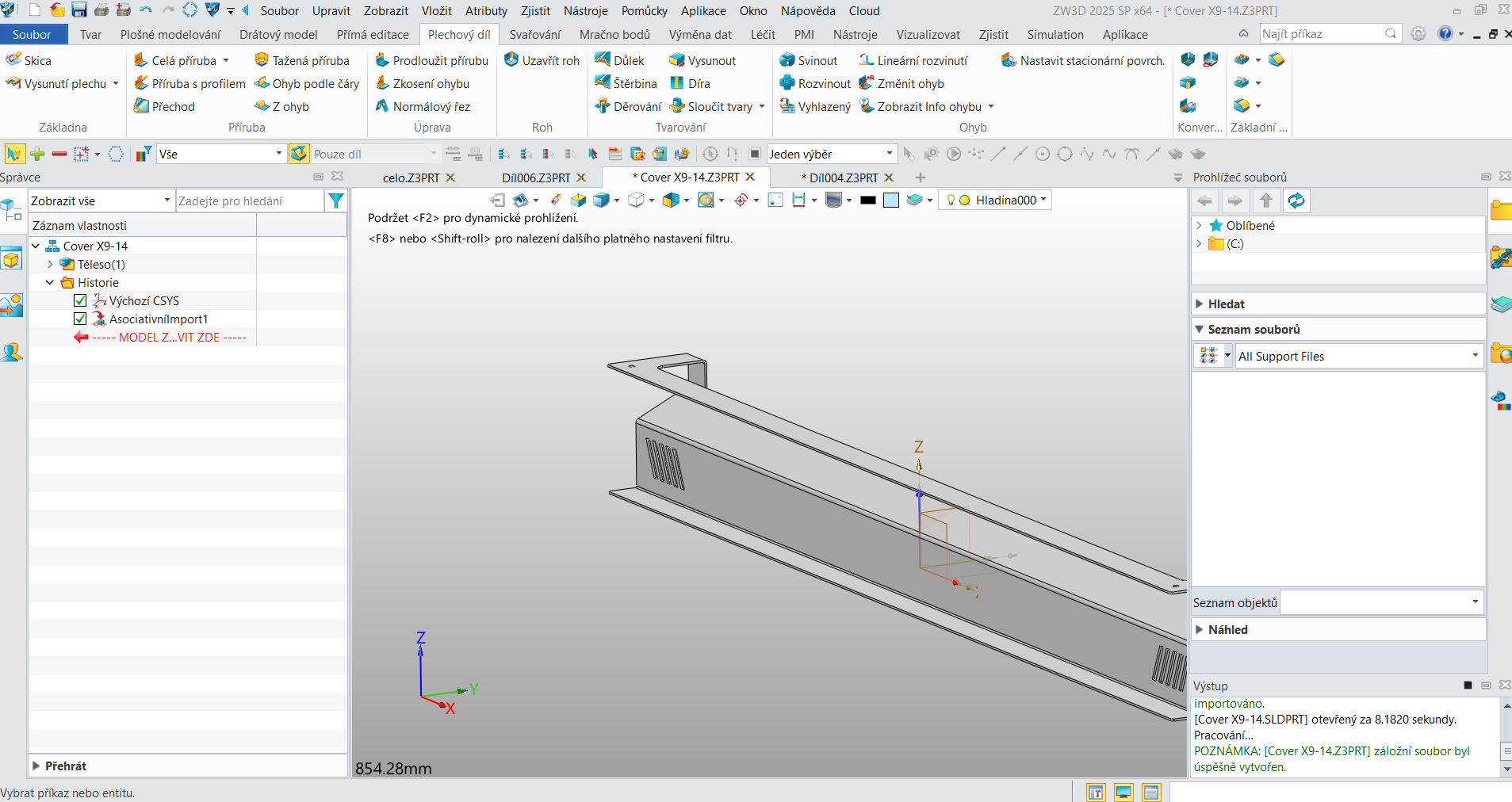Select the Díra hole tool
1512x802 pixels.
click(x=690, y=83)
